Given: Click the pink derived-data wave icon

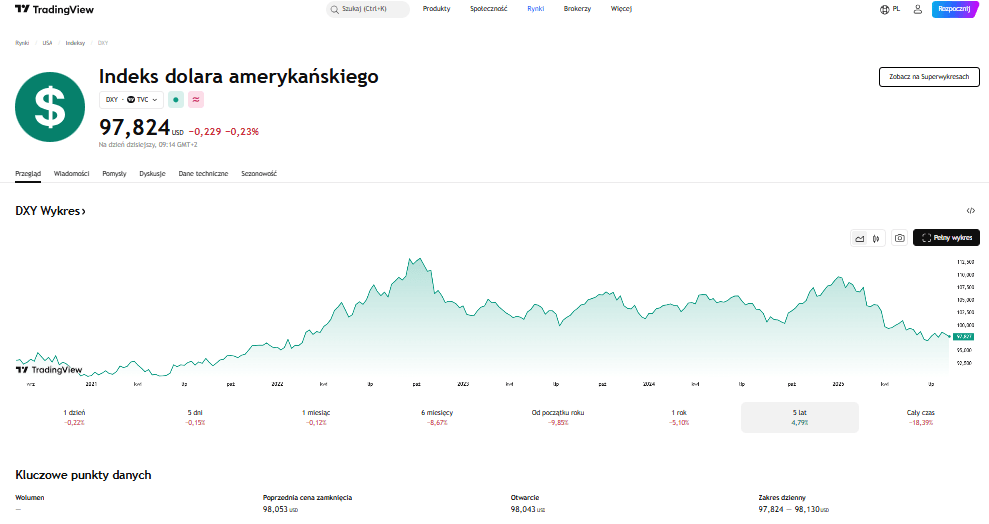Looking at the screenshot, I should (x=196, y=100).
